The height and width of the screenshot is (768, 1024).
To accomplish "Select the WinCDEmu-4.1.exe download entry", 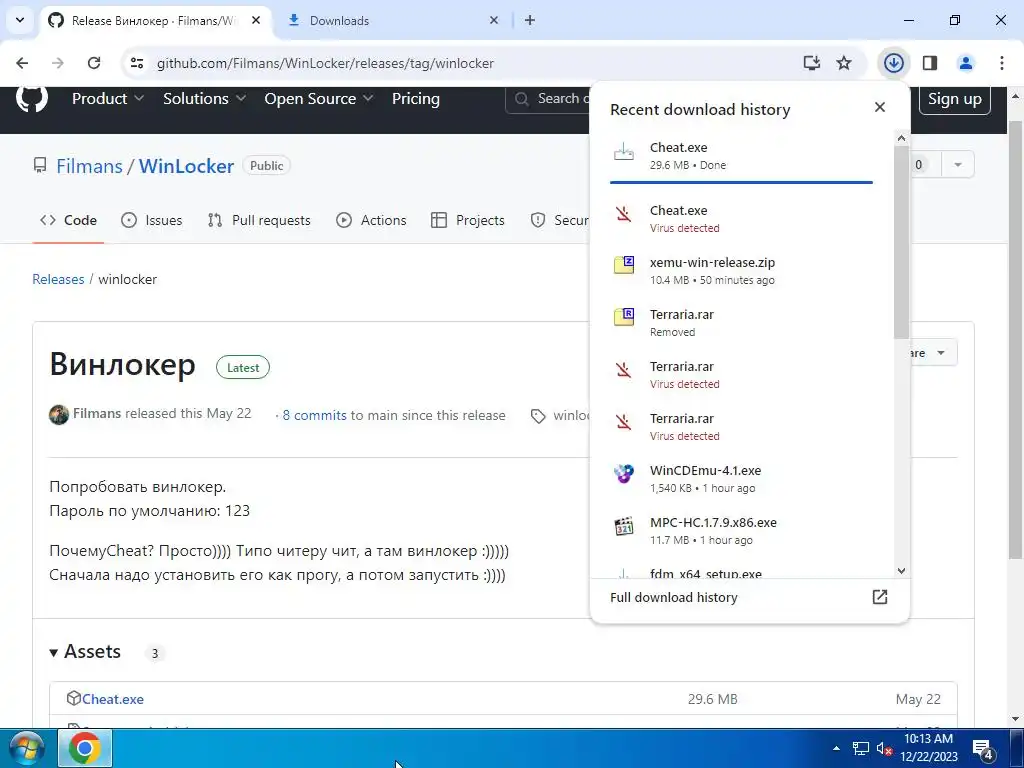I will pyautogui.click(x=741, y=479).
